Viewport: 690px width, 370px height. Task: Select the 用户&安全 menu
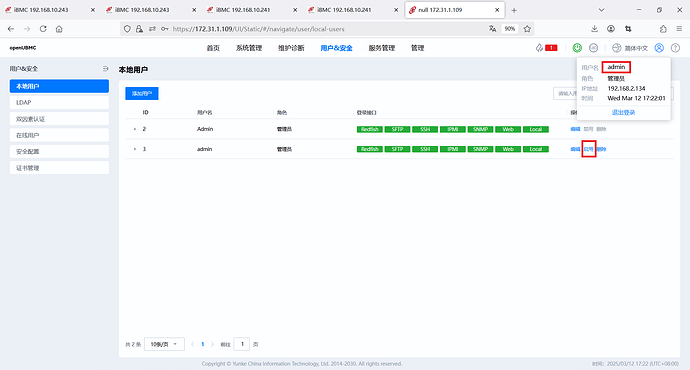pyautogui.click(x=336, y=48)
